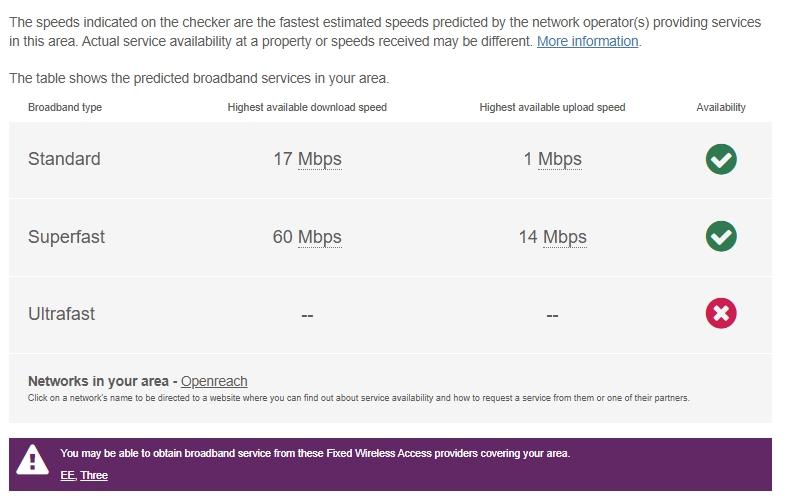Click the Availability column header
The height and width of the screenshot is (500, 791).
point(721,107)
